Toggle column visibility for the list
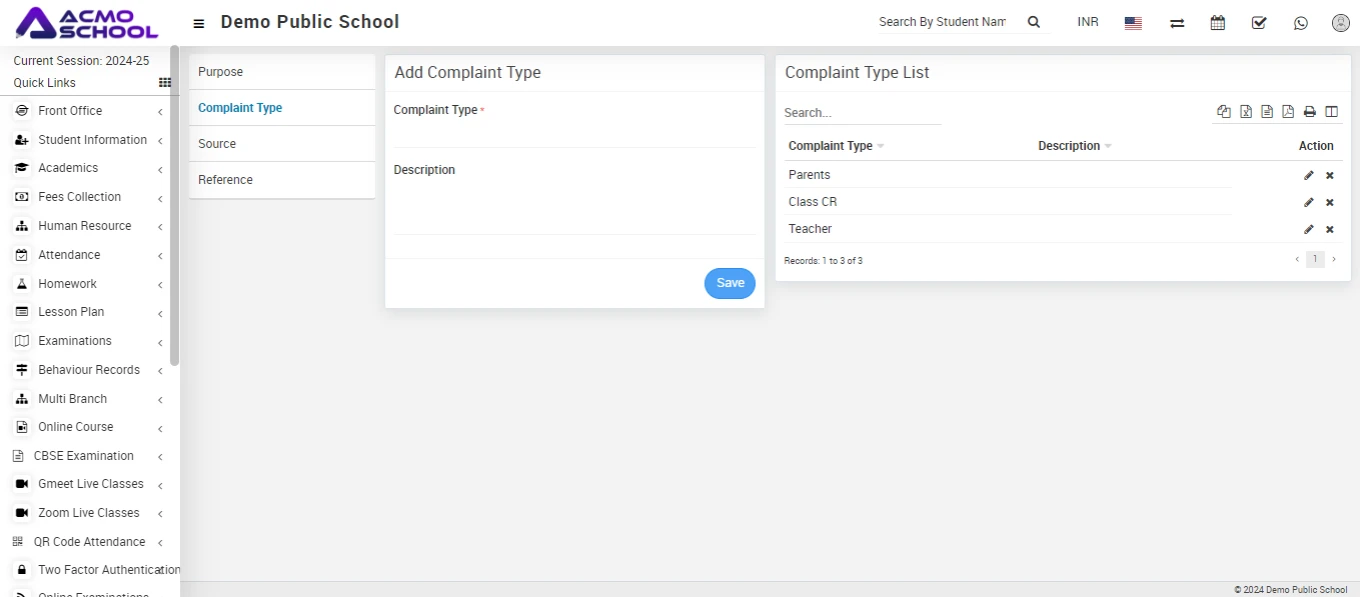This screenshot has height=597, width=1360. [1331, 112]
